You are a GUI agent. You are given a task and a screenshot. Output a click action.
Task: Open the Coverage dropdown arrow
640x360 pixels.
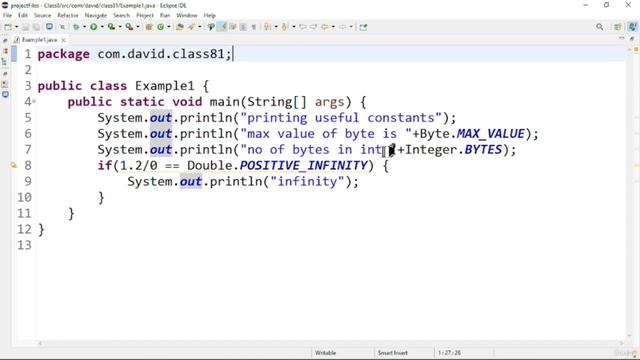pos(120,27)
